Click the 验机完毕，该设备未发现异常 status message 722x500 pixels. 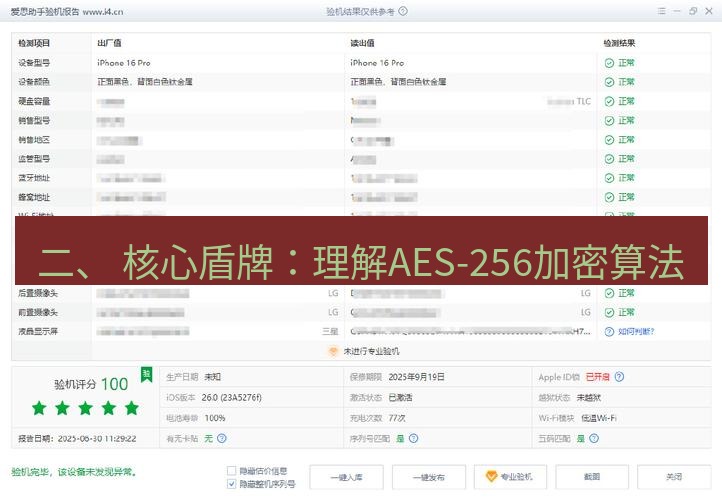coord(74,472)
